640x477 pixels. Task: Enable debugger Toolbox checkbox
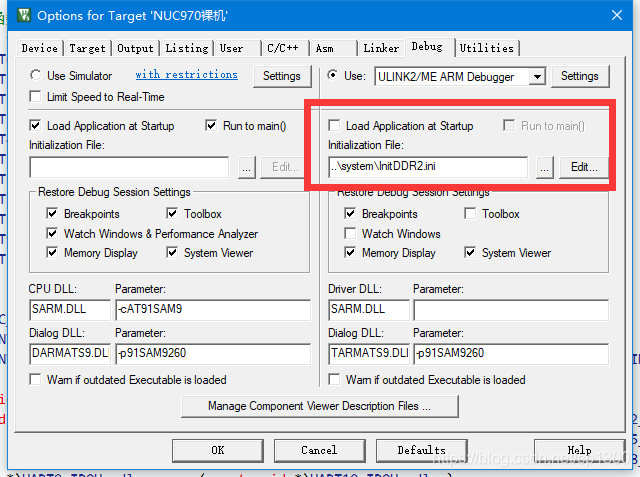coord(470,213)
